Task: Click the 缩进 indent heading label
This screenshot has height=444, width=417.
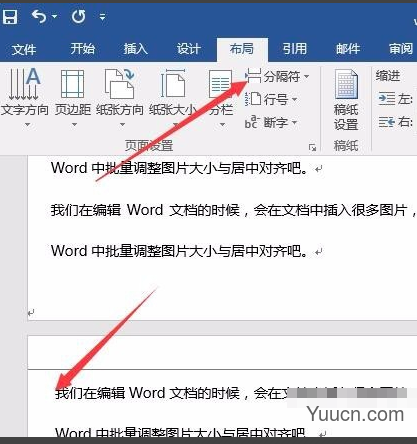Action: 388,76
